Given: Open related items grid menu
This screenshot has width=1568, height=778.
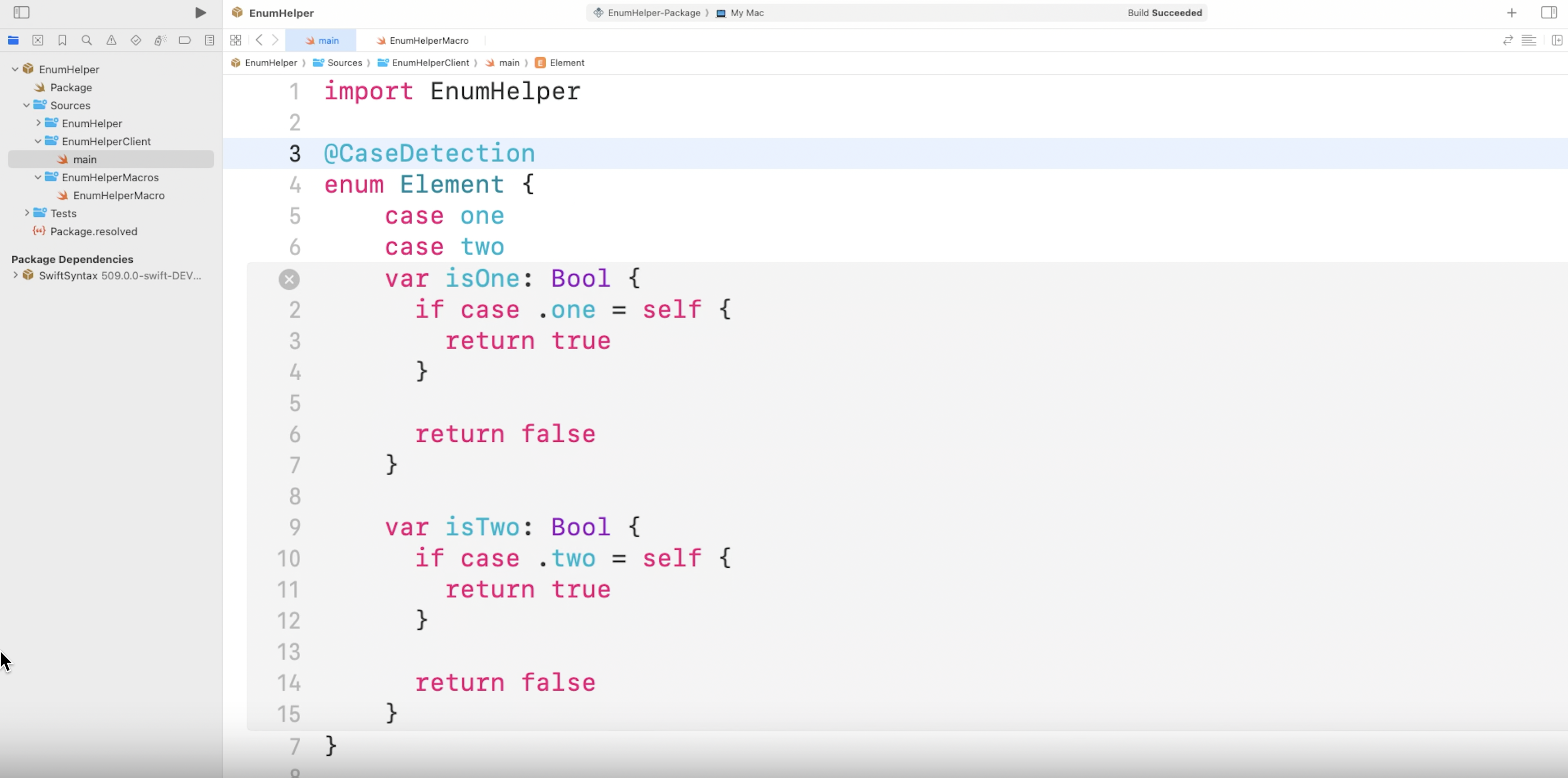Looking at the screenshot, I should tap(236, 40).
